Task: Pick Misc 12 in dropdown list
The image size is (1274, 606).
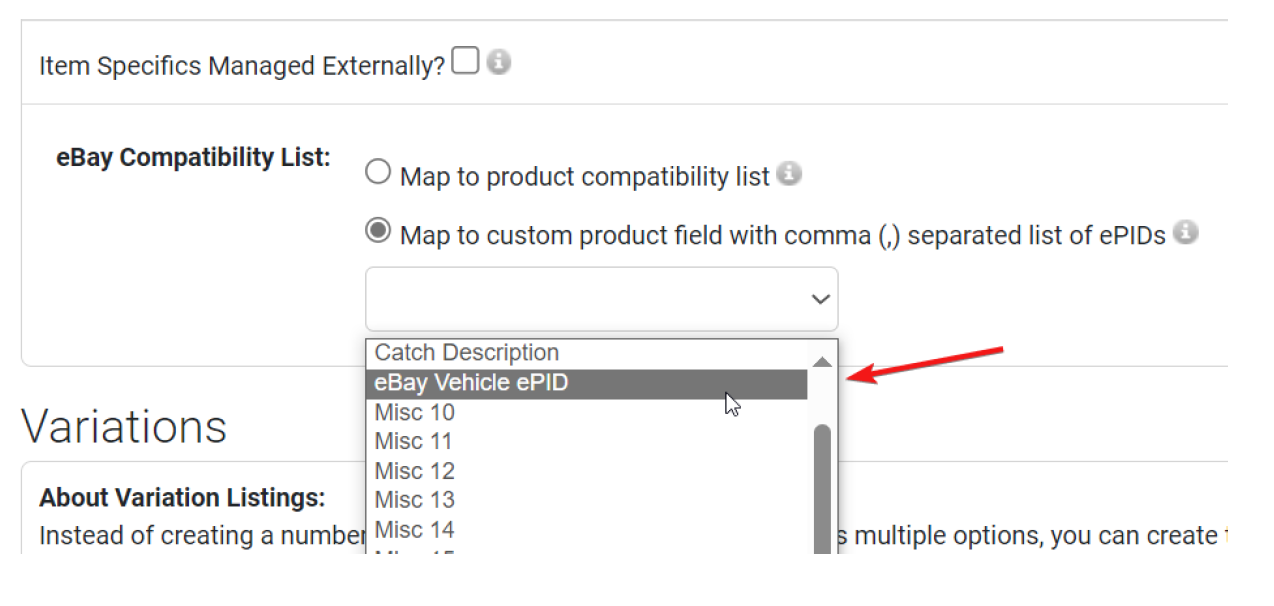Action: click(x=587, y=471)
